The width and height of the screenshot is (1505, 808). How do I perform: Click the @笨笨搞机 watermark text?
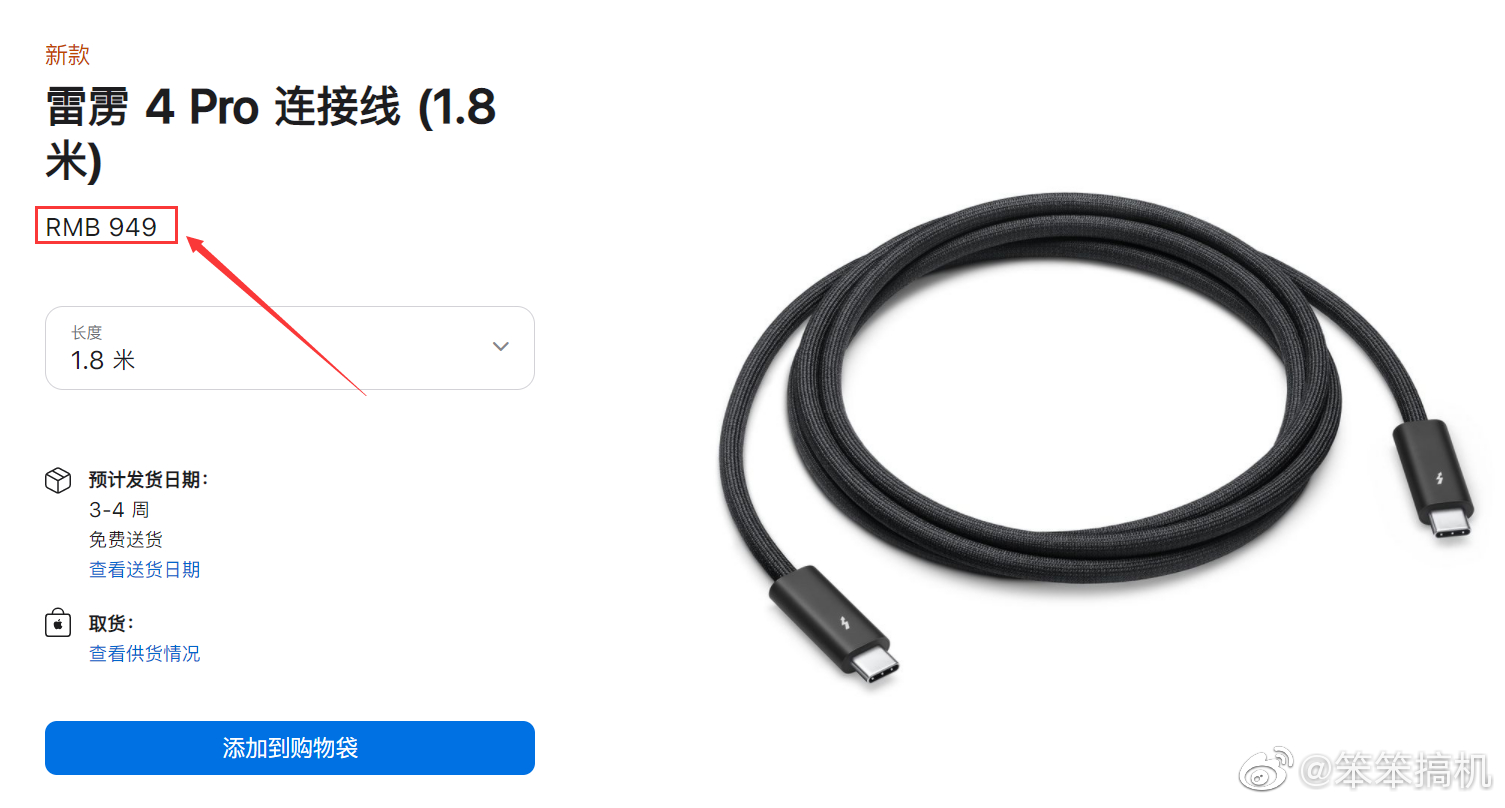[x=1396, y=772]
